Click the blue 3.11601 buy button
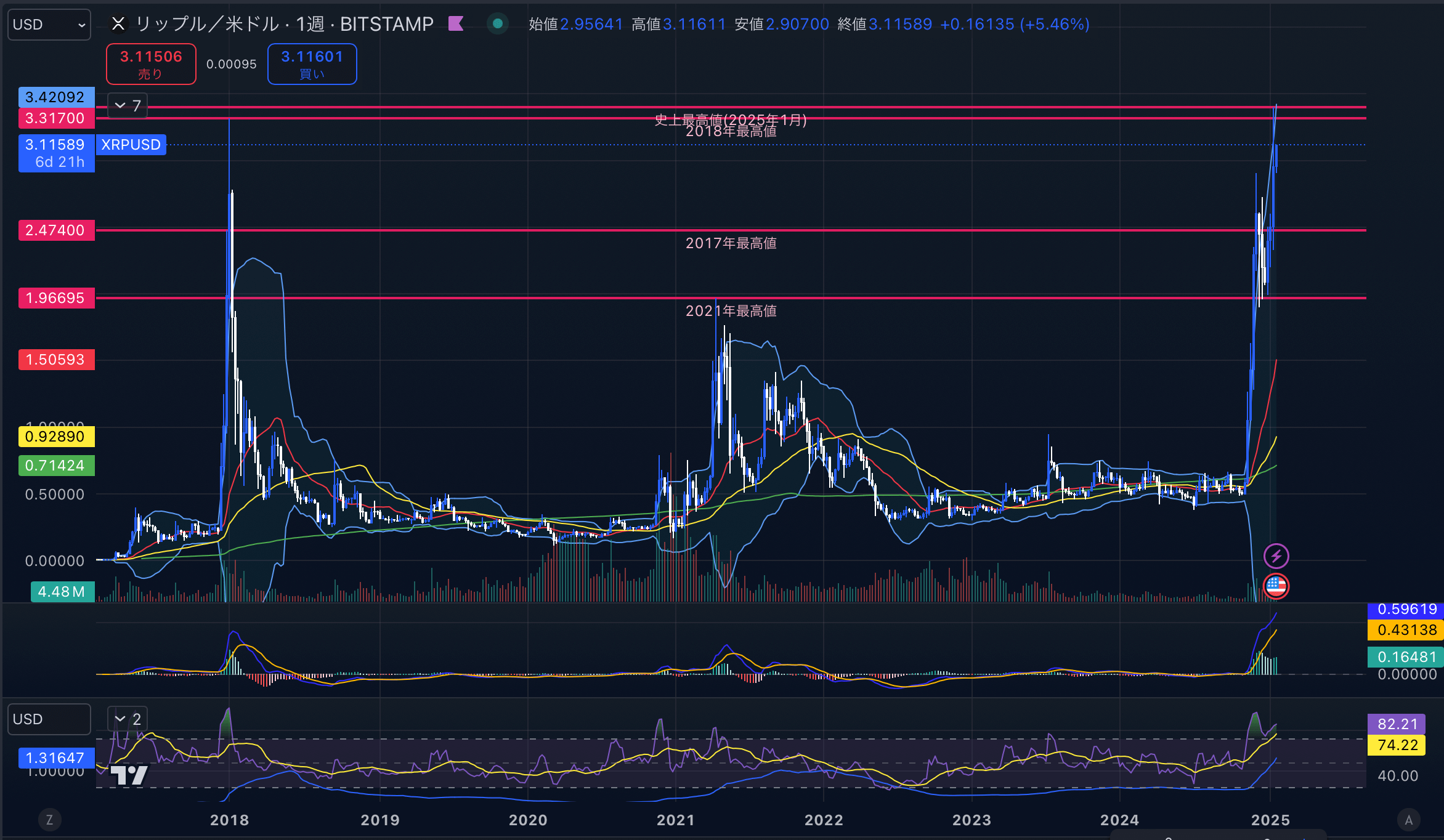 pos(312,64)
